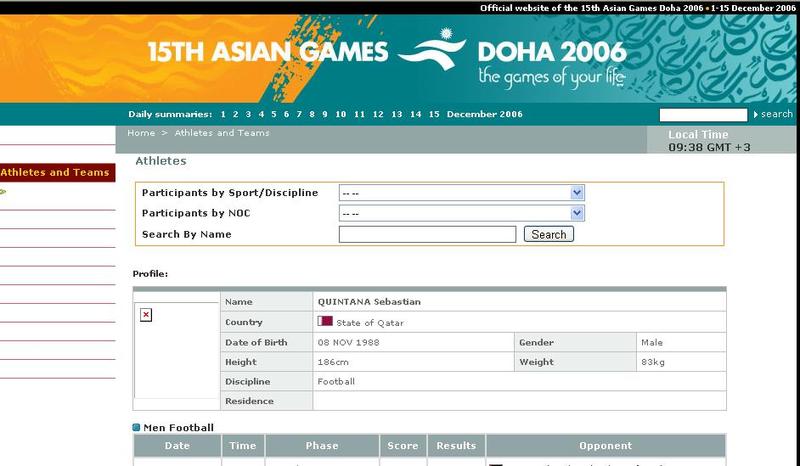Click the top-right site search box
This screenshot has height=466, width=800.
point(703,115)
